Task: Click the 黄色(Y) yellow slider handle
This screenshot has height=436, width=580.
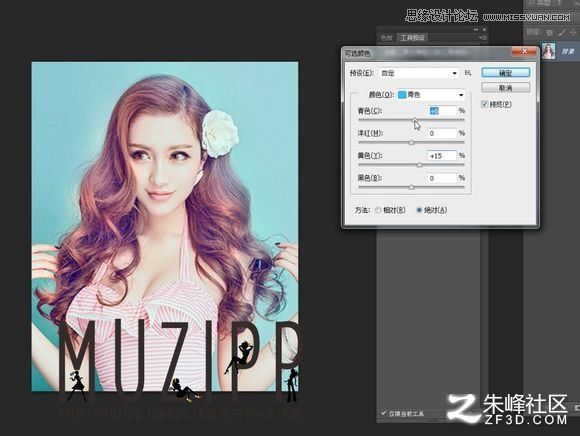Action: (x=419, y=165)
